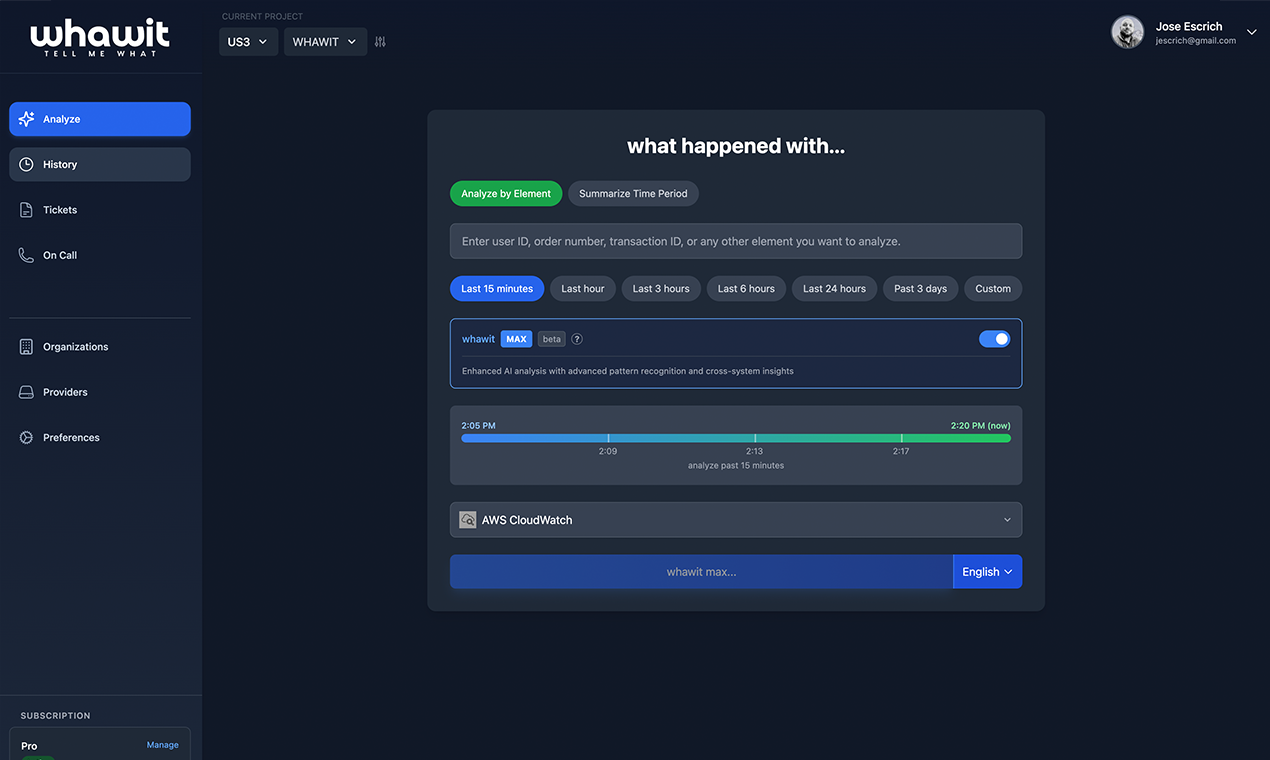Open the Analyze page
Viewport: 1270px width, 760px height.
pyautogui.click(x=100, y=119)
